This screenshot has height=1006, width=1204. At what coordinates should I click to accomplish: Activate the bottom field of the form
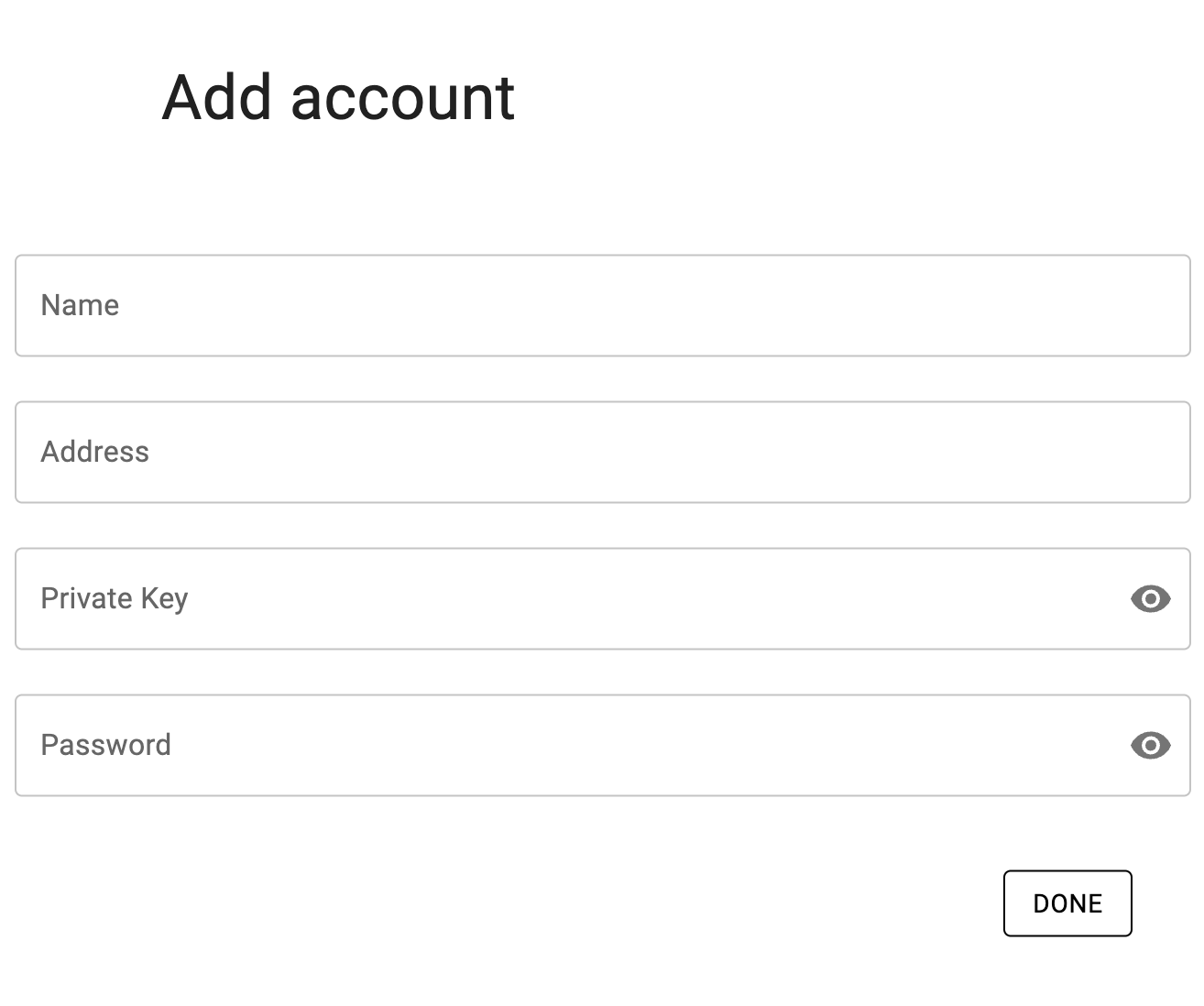(x=568, y=746)
